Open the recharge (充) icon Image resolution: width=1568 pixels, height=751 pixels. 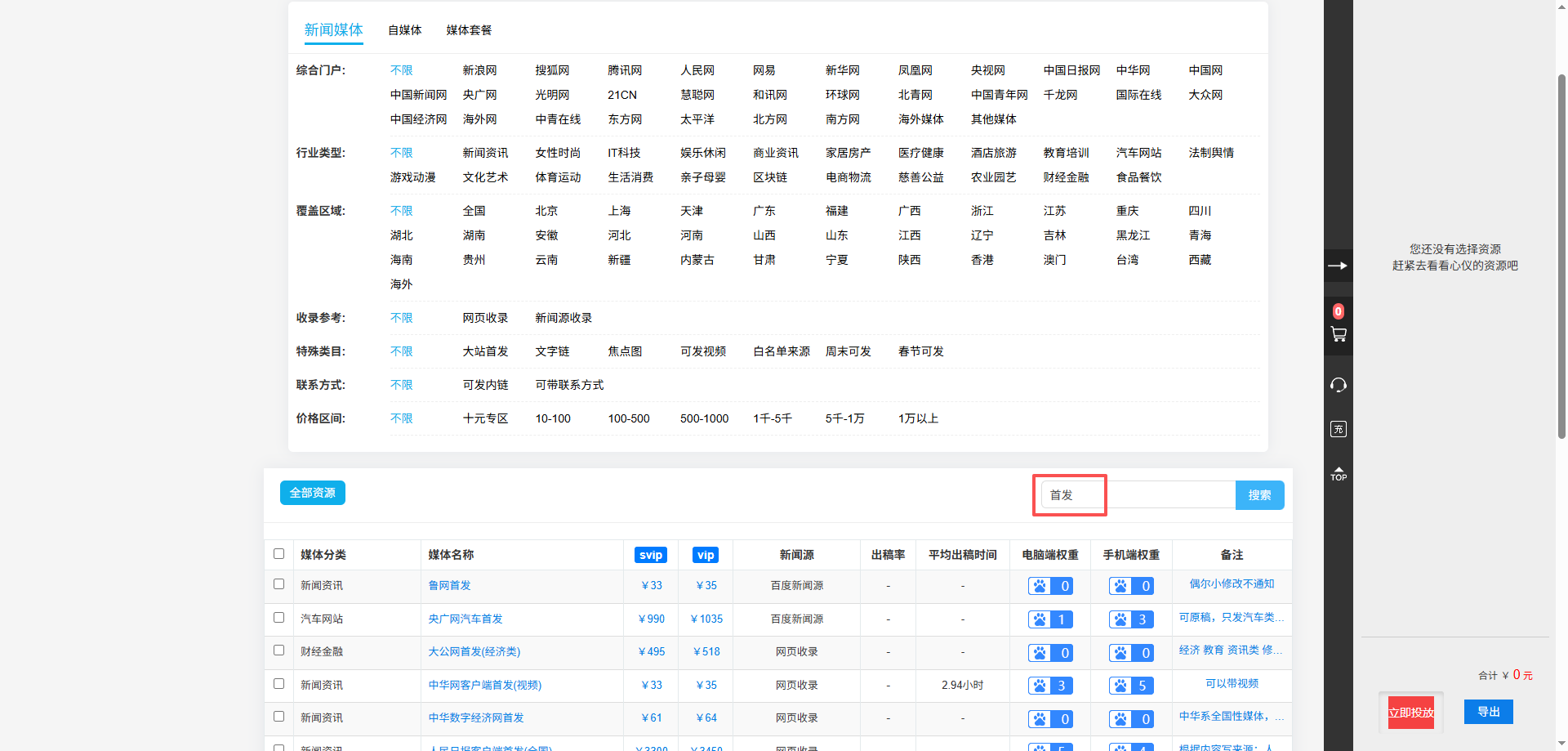(1338, 429)
